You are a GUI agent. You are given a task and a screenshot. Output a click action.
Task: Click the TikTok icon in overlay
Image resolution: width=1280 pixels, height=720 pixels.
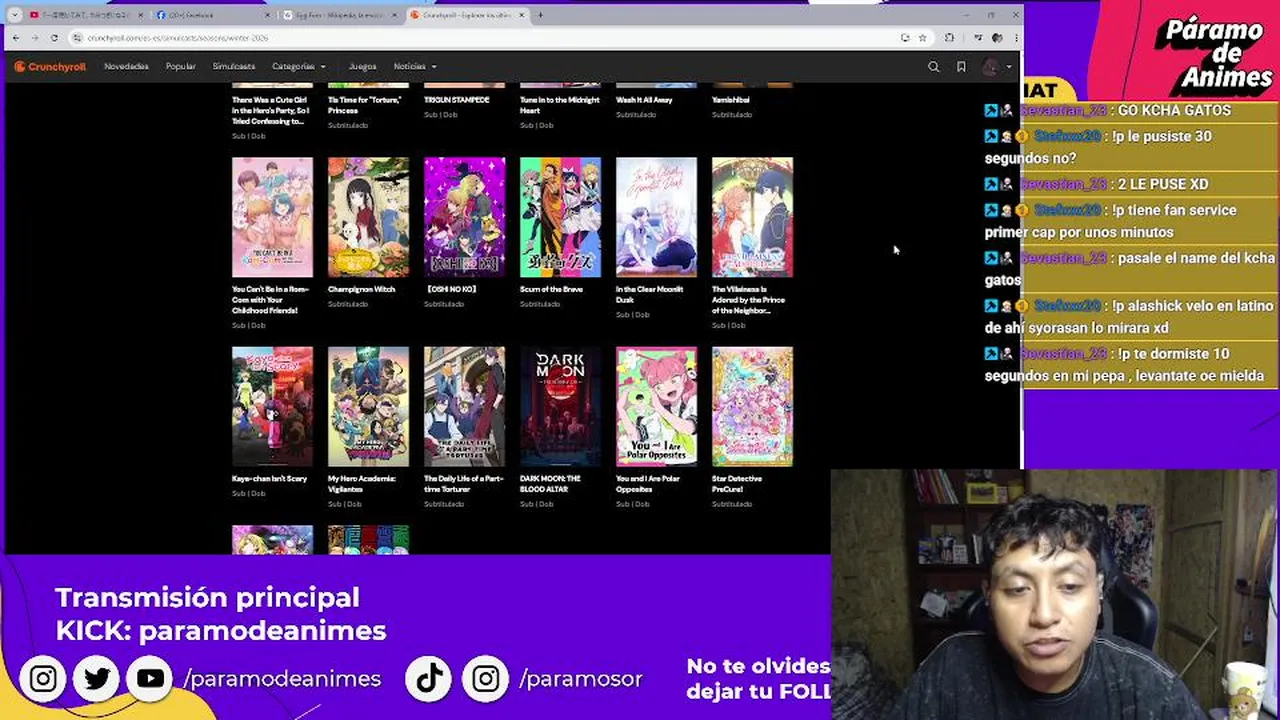click(430, 679)
